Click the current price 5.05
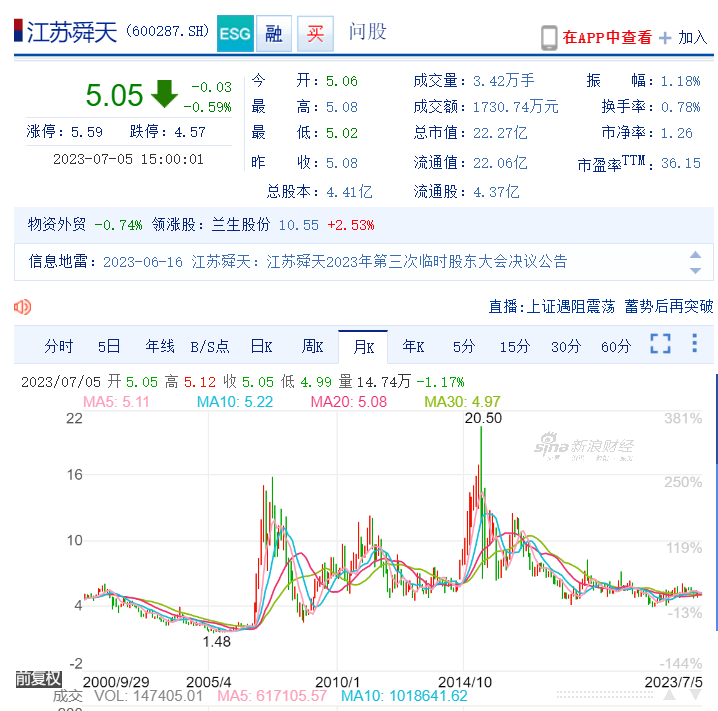 [x=114, y=95]
